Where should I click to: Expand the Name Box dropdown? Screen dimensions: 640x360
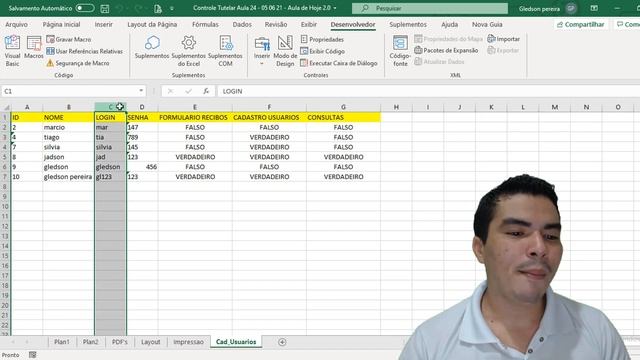click(141, 91)
